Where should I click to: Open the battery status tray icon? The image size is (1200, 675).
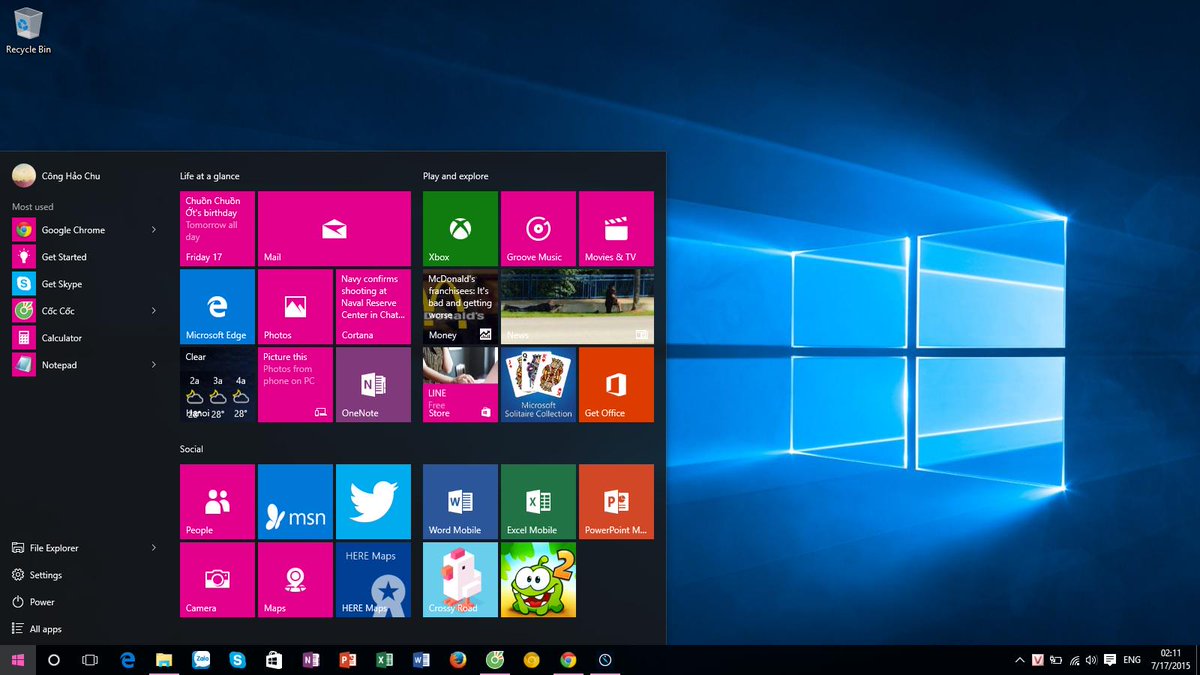[x=1056, y=660]
